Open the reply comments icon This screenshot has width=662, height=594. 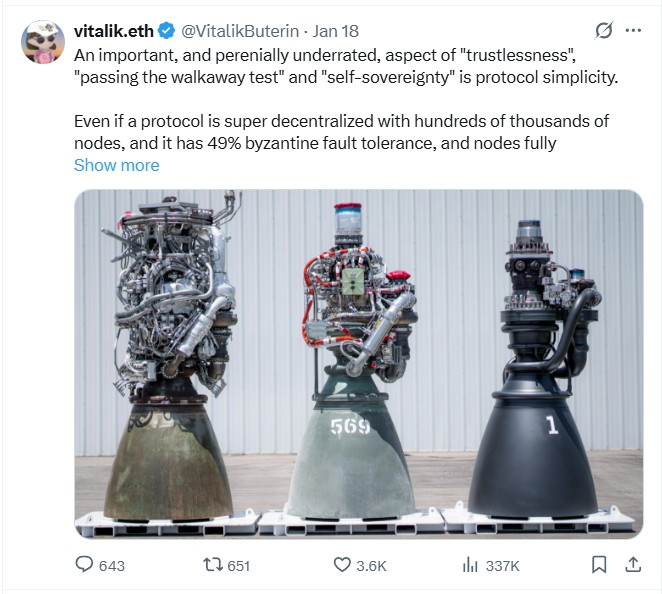(x=84, y=564)
